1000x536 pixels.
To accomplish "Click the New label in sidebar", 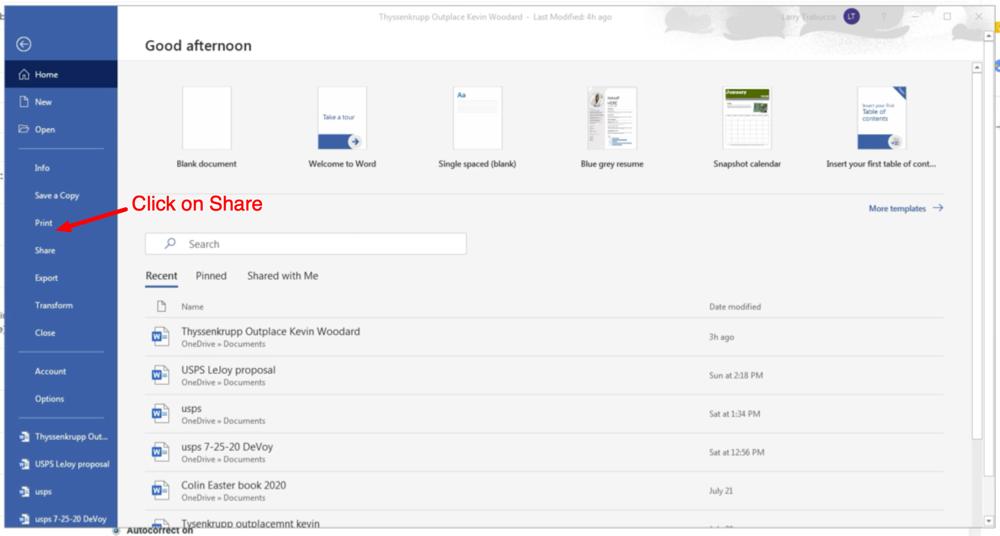I will click(43, 102).
